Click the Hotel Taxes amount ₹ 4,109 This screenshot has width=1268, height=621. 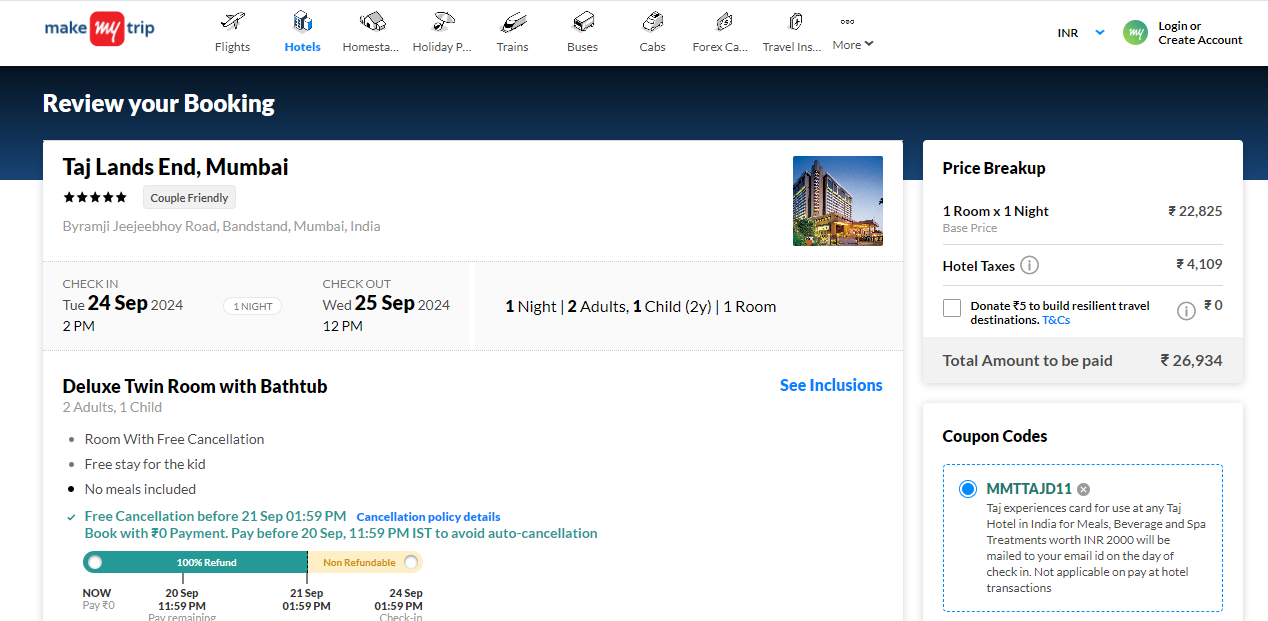coord(1199,265)
